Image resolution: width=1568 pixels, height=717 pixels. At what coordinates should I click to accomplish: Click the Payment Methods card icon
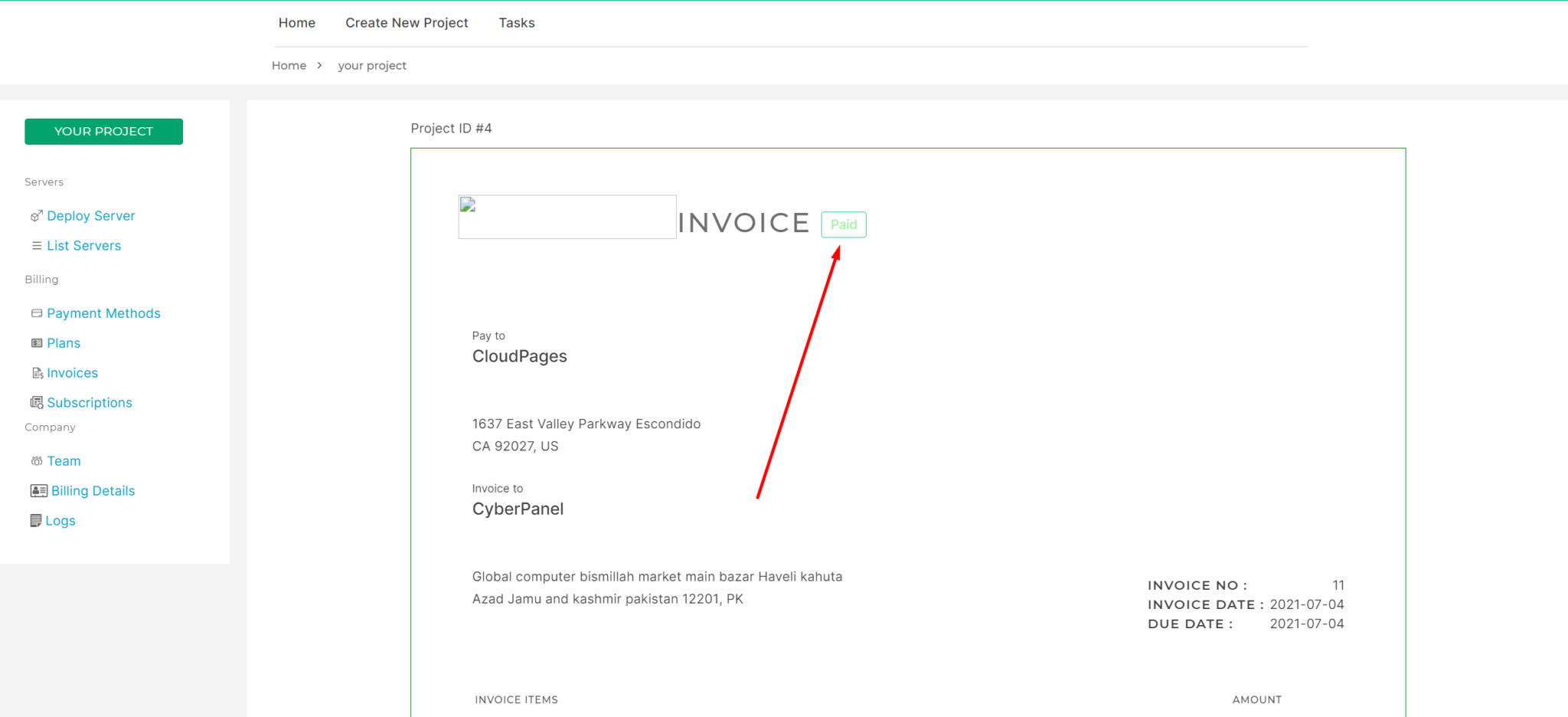(36, 313)
